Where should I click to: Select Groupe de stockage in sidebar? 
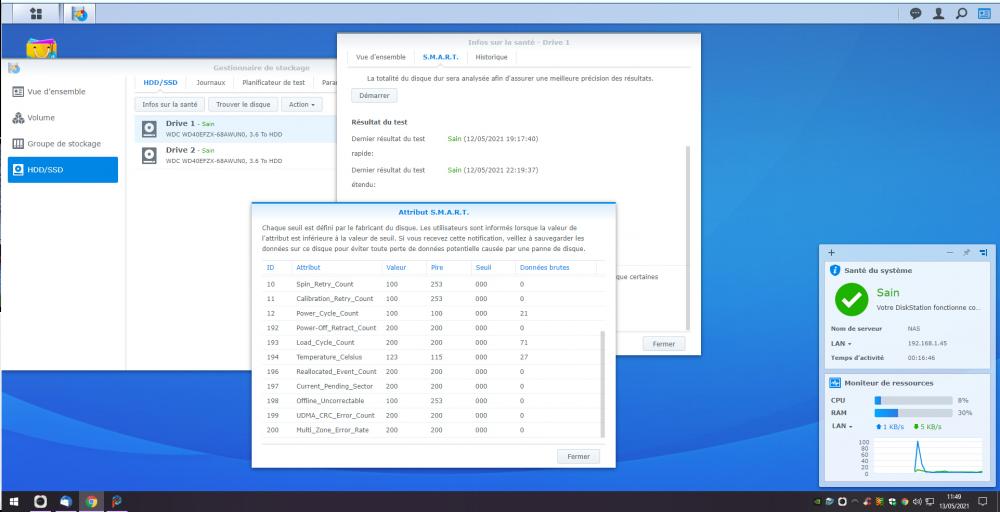pos(62,144)
